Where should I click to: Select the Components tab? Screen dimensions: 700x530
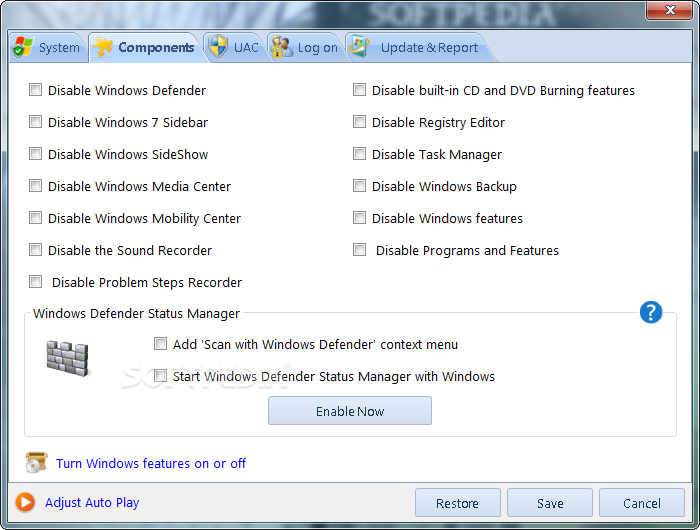147,47
